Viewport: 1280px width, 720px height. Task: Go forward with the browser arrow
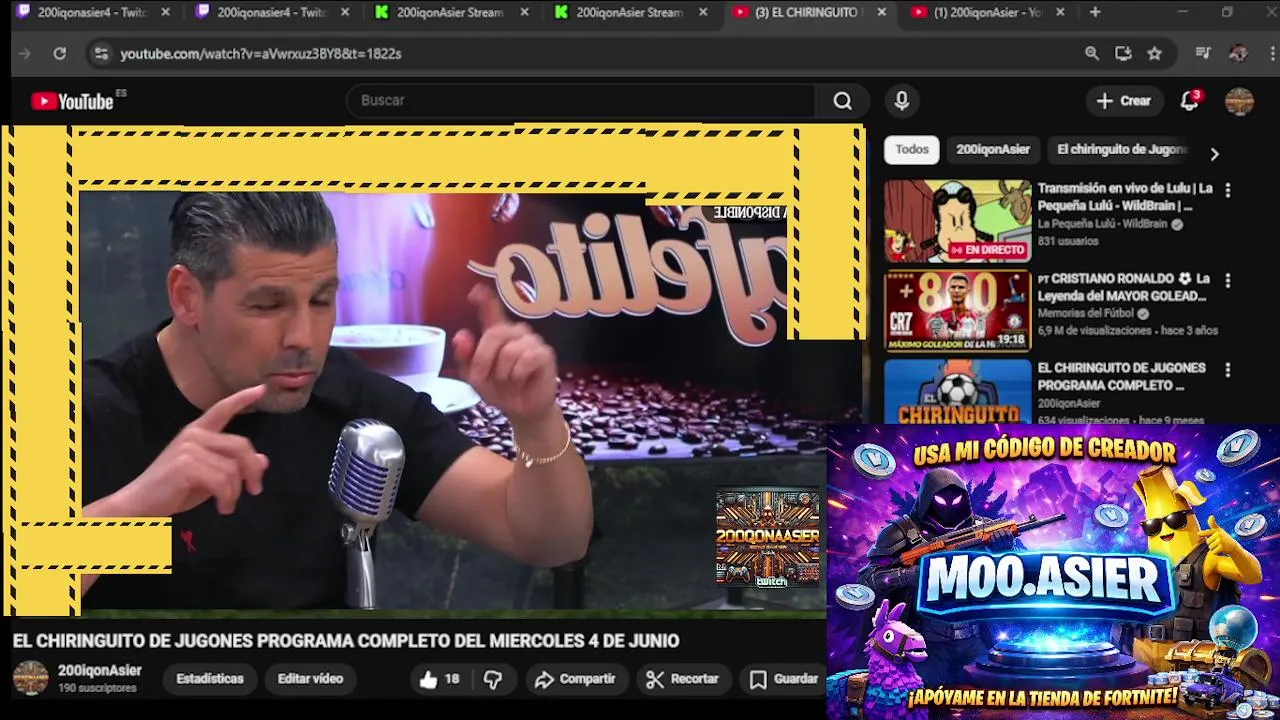pos(25,54)
